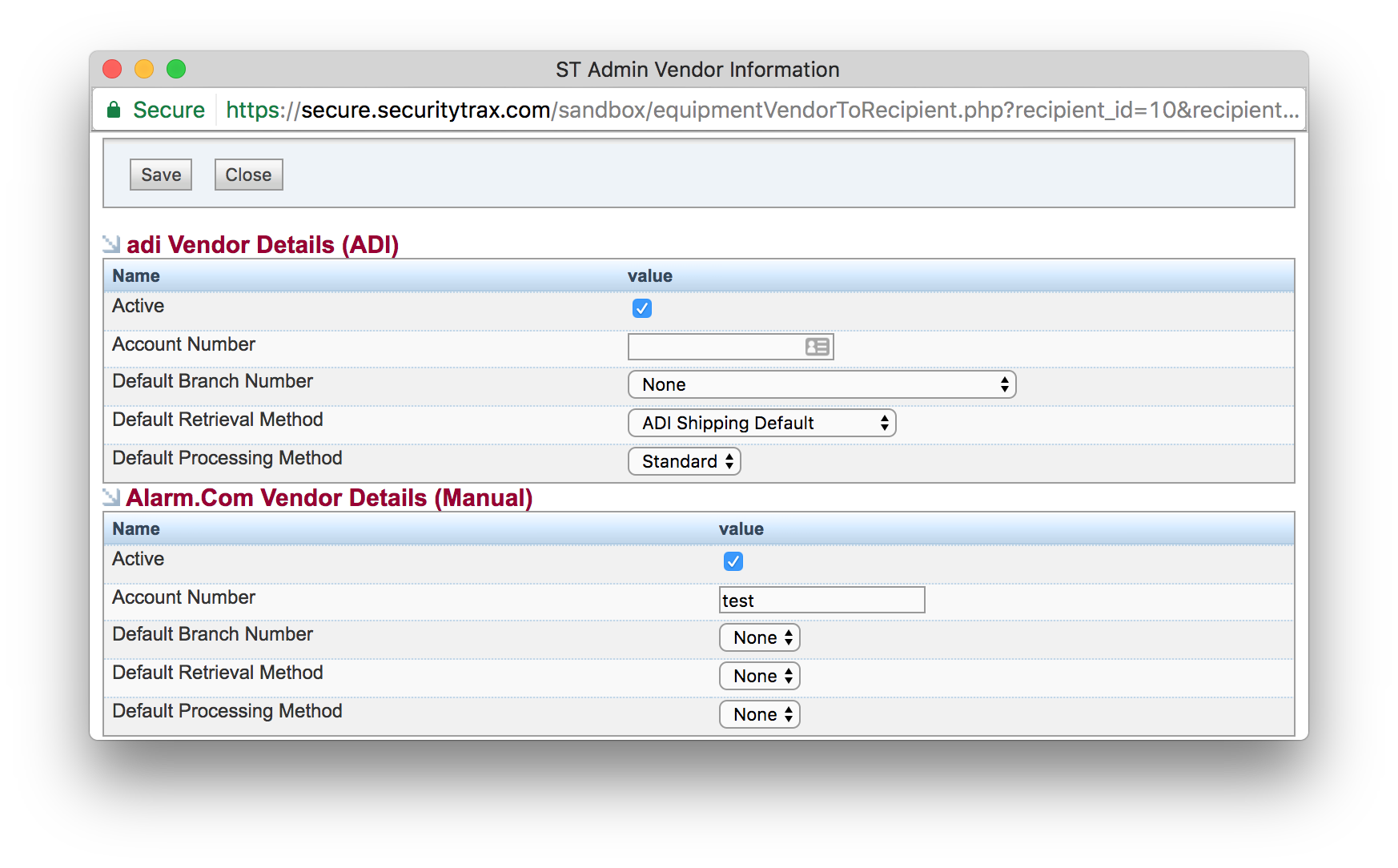Select the securitytrax URL in address bar
1398x868 pixels.
(762, 110)
